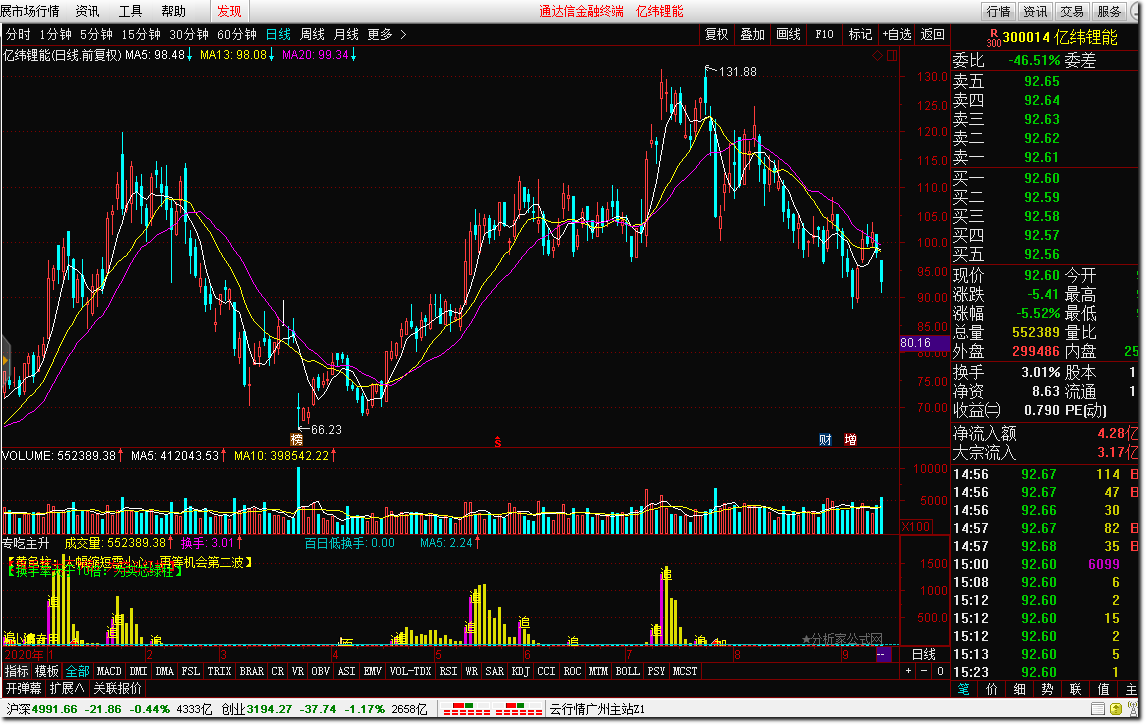Switch chart to 5分钟 period
The width and height of the screenshot is (1147, 725).
coord(97,34)
